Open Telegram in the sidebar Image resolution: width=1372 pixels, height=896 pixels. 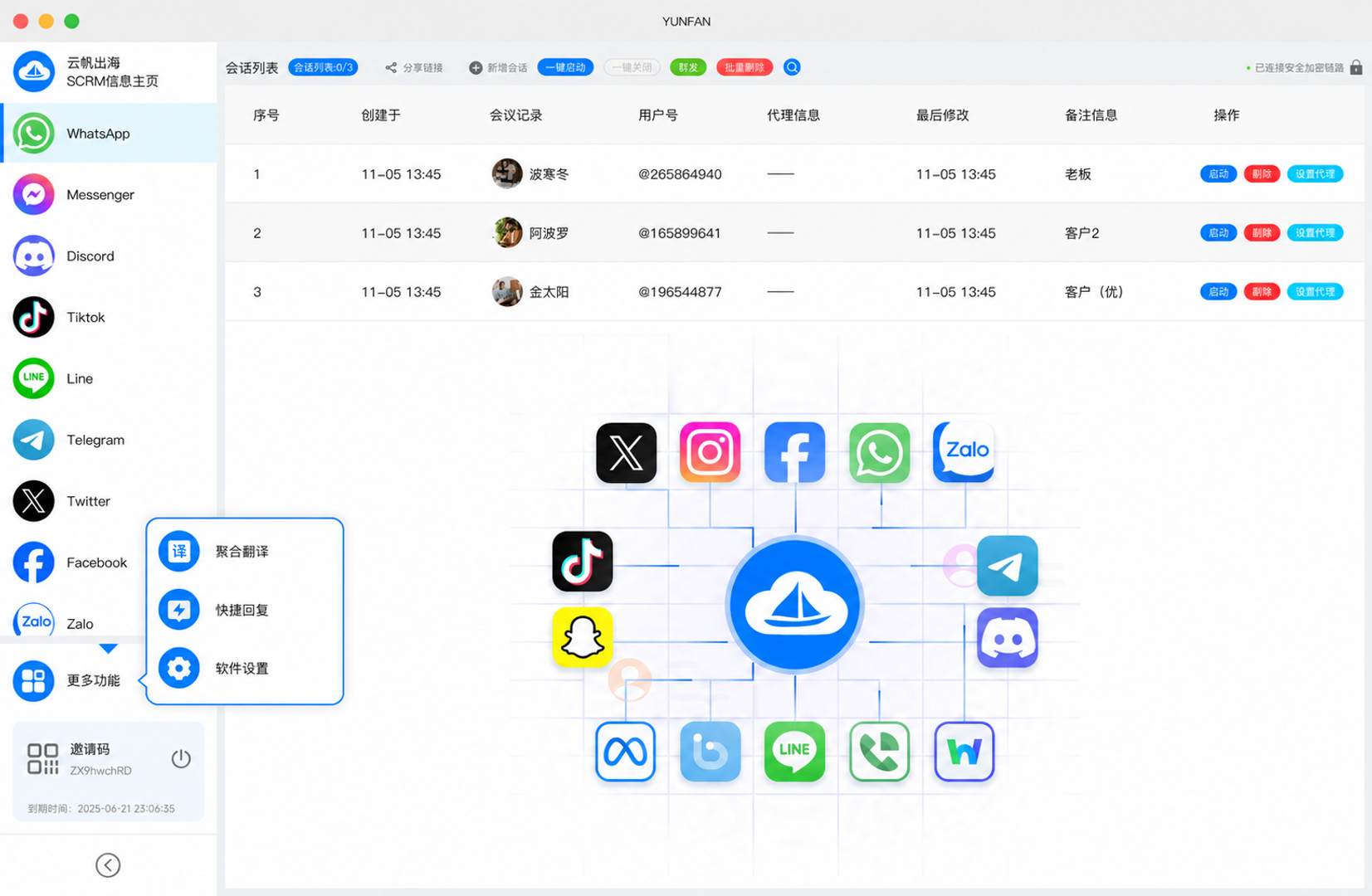click(x=109, y=440)
